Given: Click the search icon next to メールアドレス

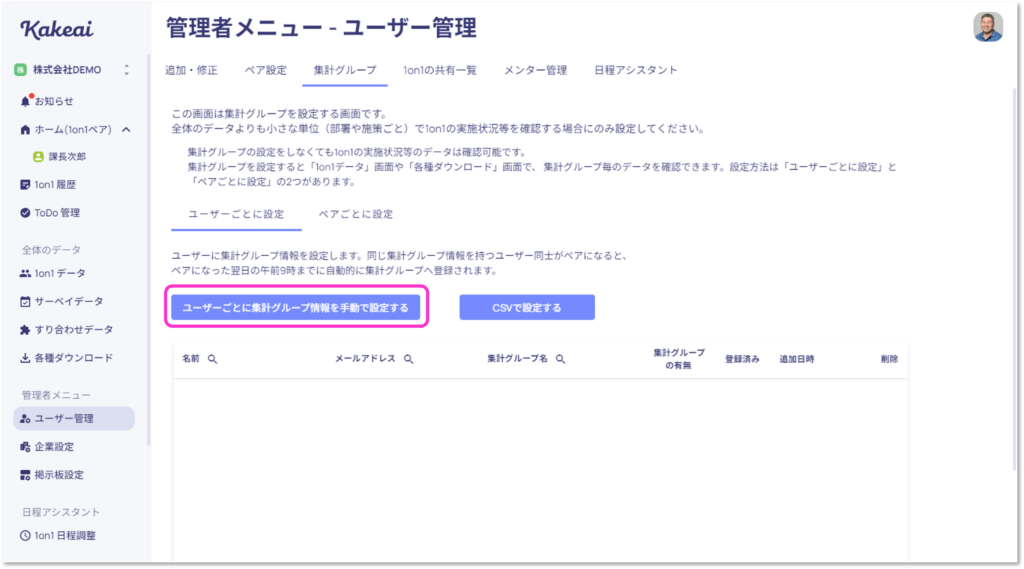Looking at the screenshot, I should [408, 359].
